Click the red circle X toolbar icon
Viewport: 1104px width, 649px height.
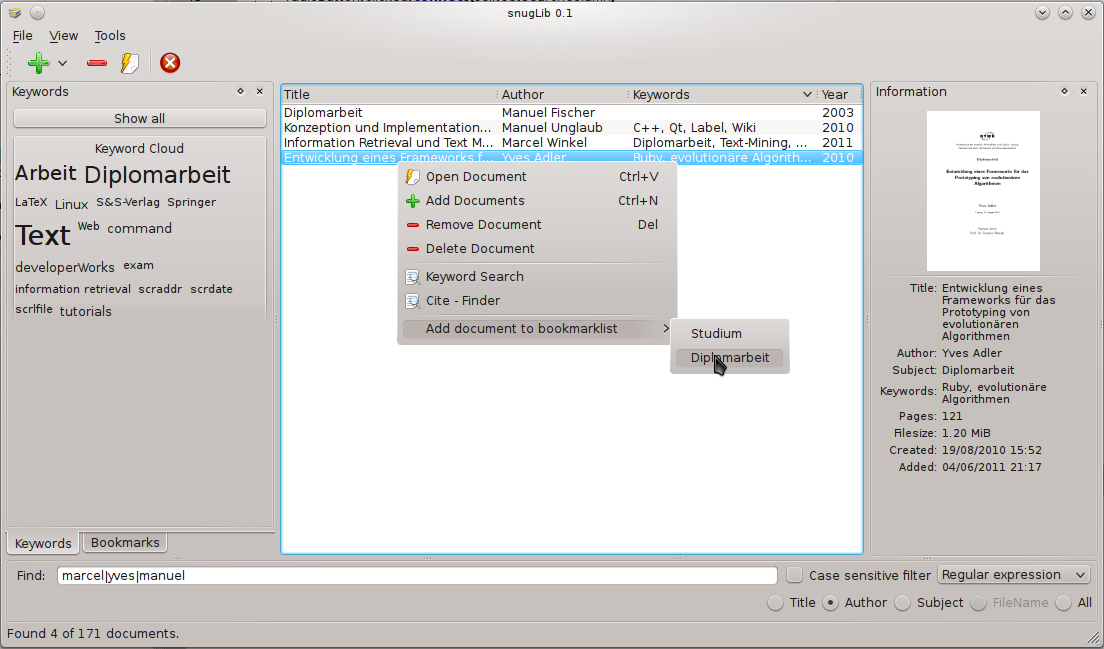[170, 63]
